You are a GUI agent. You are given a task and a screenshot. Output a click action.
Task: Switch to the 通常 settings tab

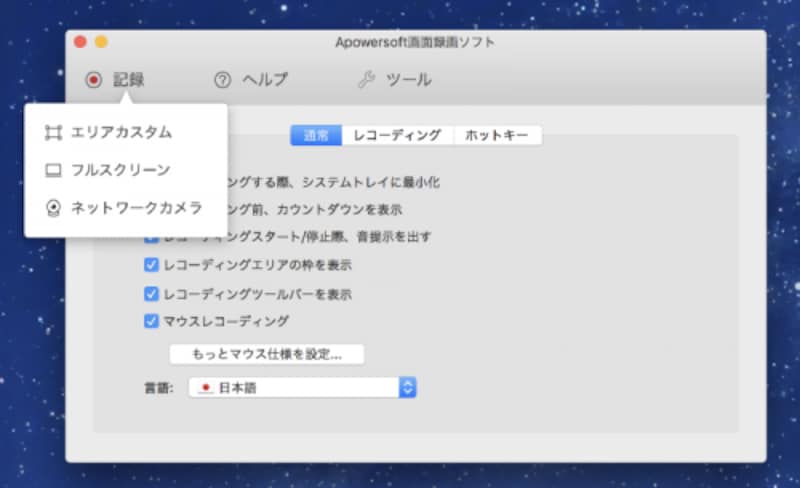pyautogui.click(x=316, y=135)
